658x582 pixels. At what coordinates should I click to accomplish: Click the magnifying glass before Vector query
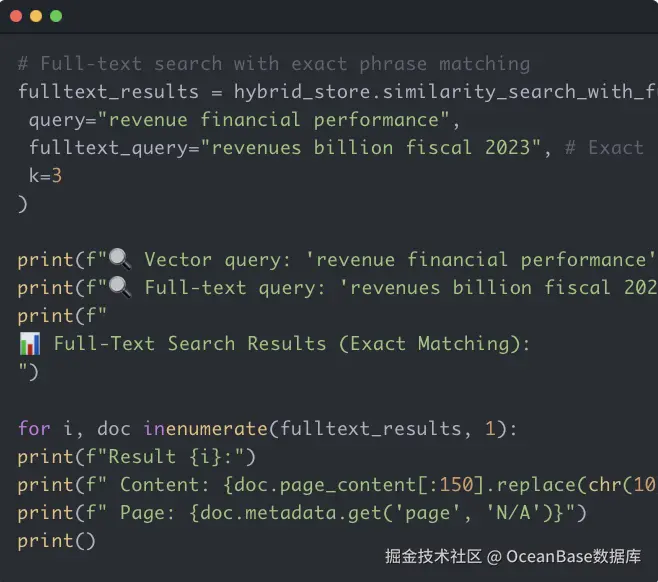tap(120, 260)
